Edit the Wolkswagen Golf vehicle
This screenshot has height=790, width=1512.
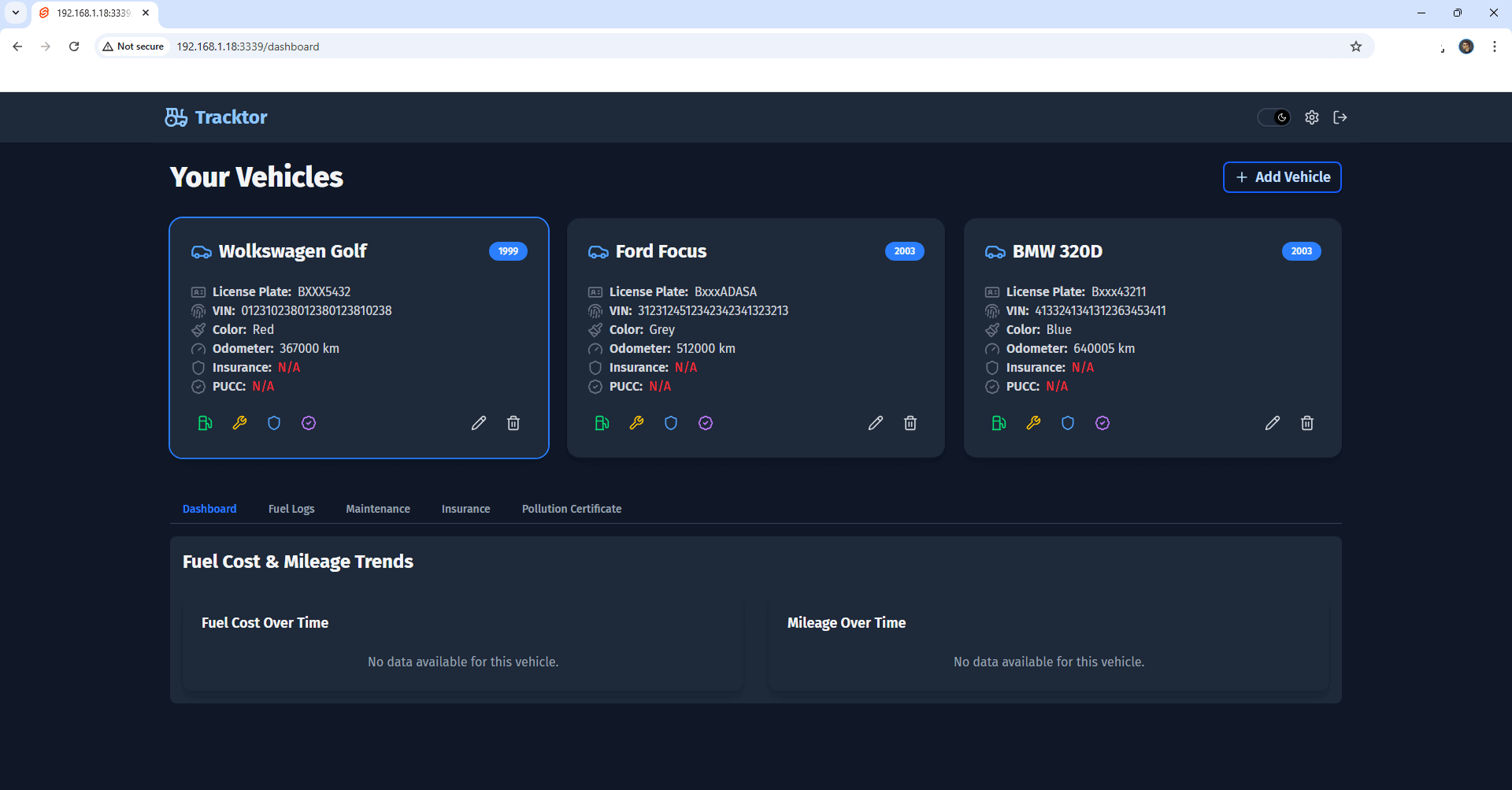tap(479, 423)
